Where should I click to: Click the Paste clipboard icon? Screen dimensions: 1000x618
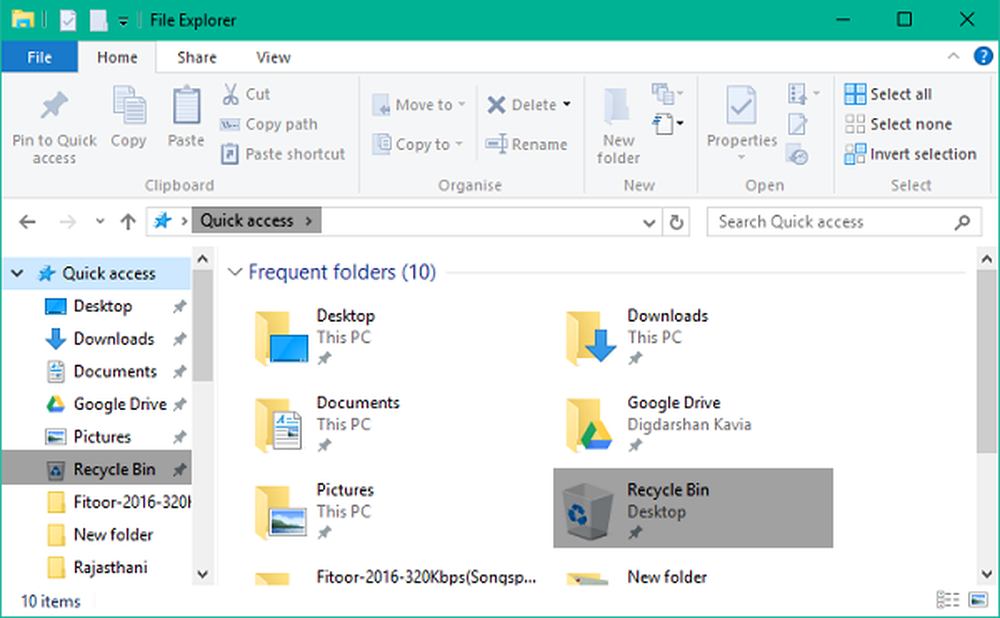pos(186,108)
